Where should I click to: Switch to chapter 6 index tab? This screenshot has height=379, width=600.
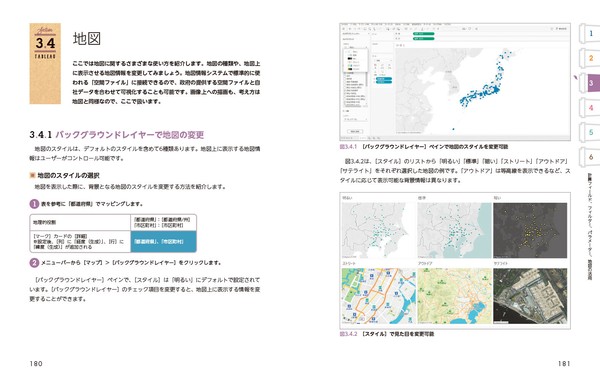coord(590,157)
